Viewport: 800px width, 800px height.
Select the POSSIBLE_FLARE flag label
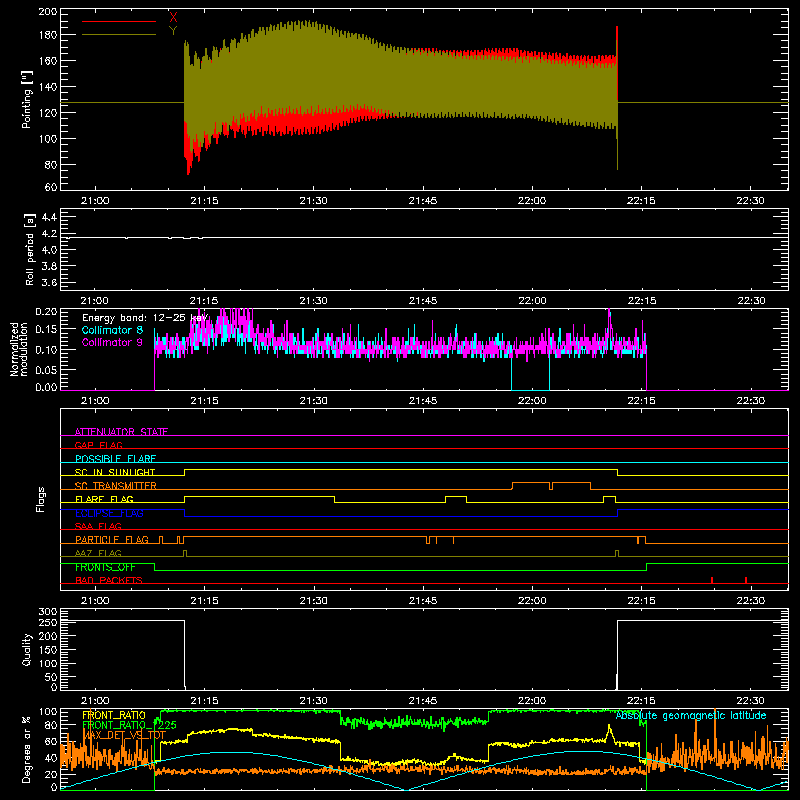(115, 459)
